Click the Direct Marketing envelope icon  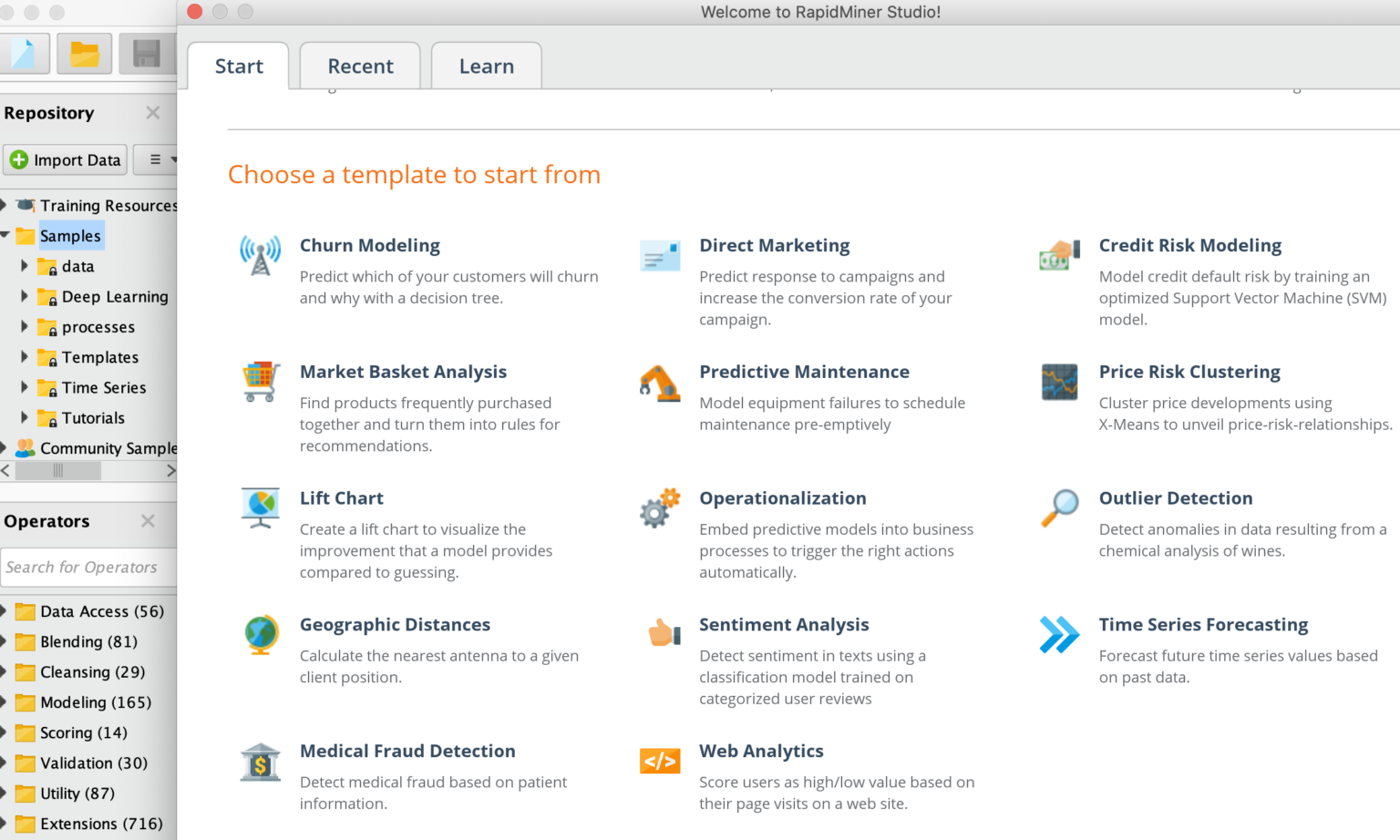[660, 256]
